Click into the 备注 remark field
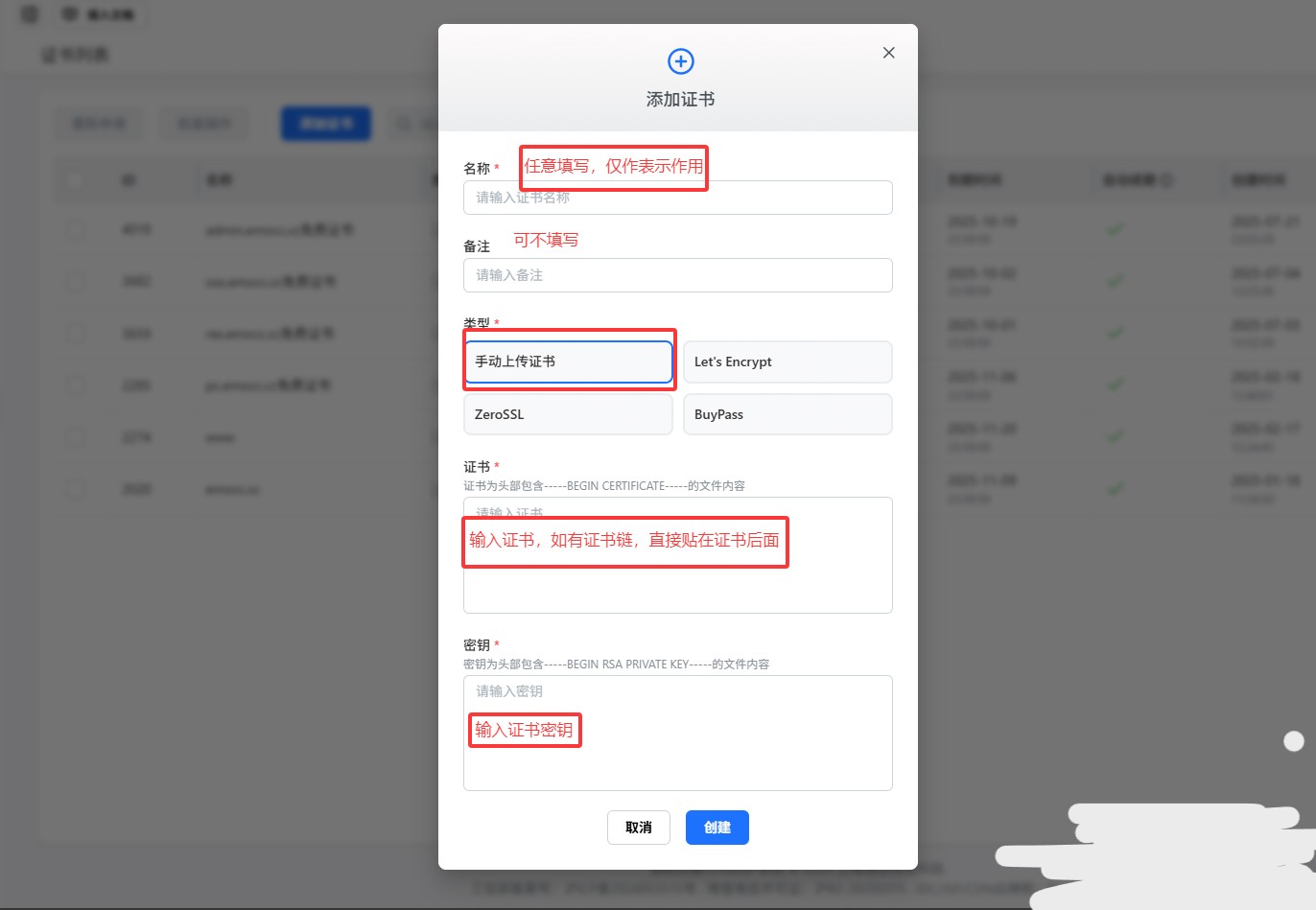 click(x=677, y=275)
